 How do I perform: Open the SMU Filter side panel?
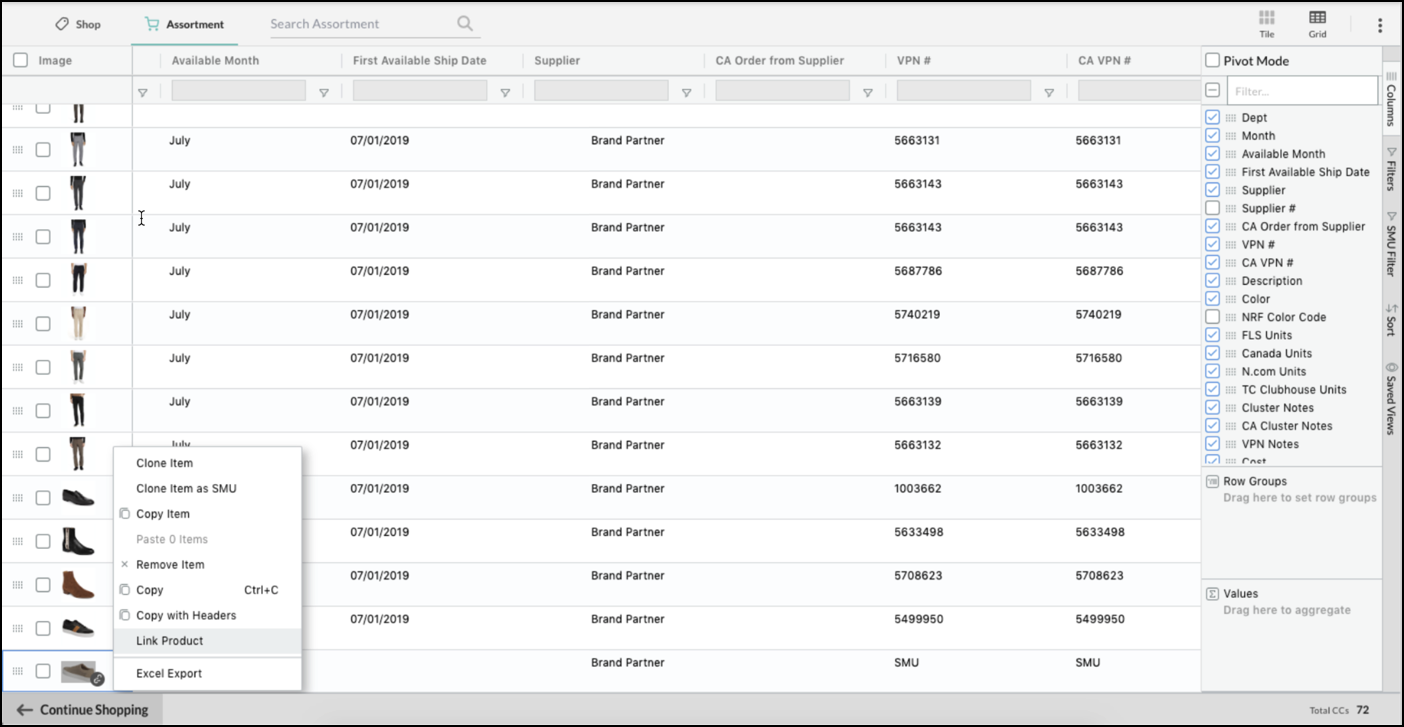1391,244
